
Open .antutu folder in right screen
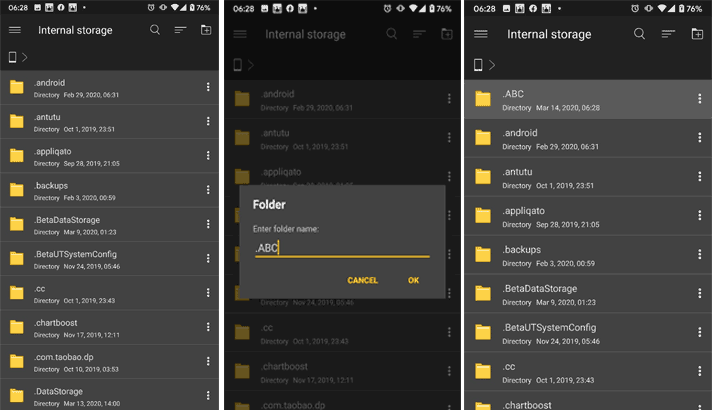(x=588, y=178)
